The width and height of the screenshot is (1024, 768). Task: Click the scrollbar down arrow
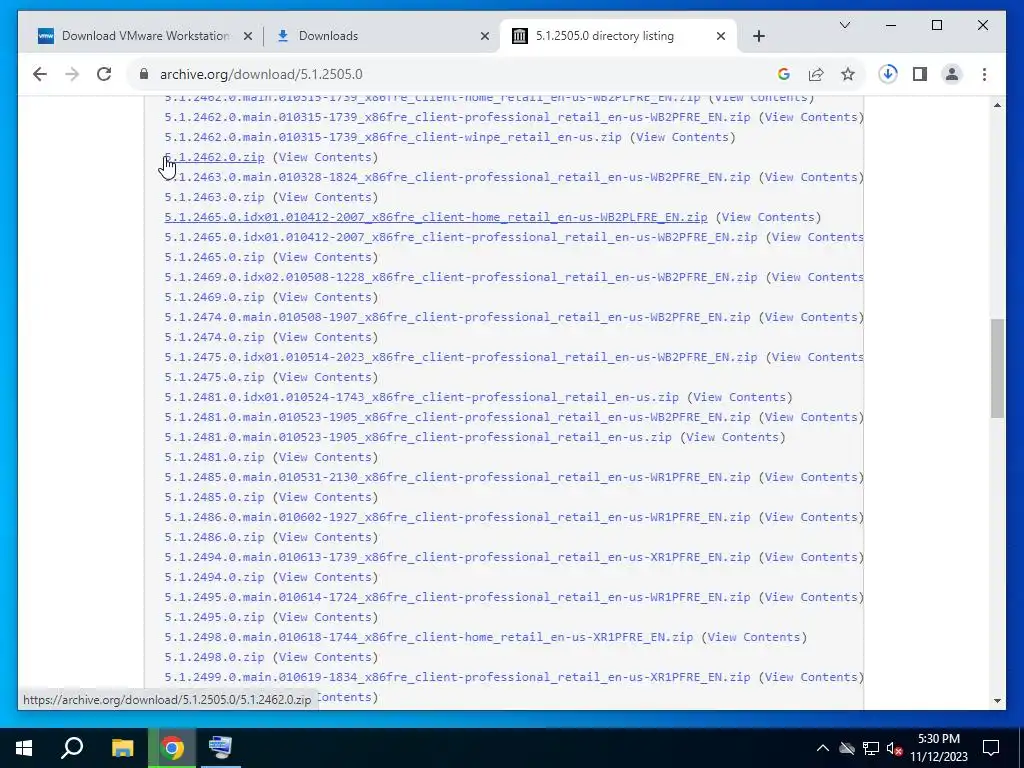tap(997, 701)
